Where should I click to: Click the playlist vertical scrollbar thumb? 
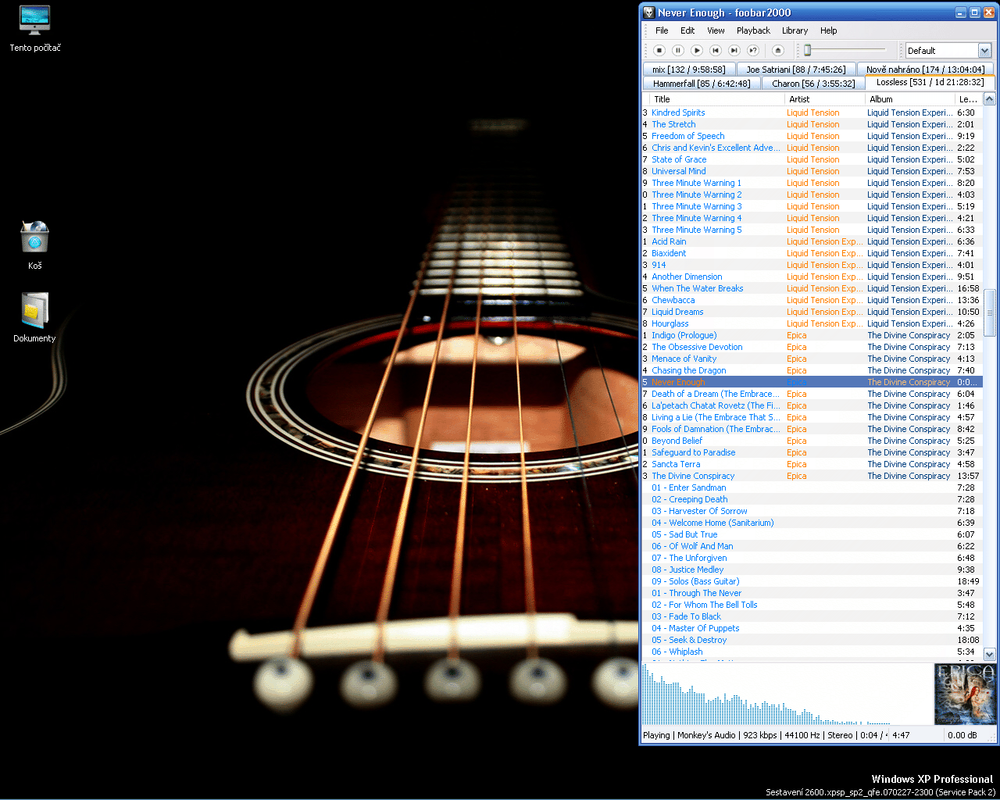coord(989,313)
